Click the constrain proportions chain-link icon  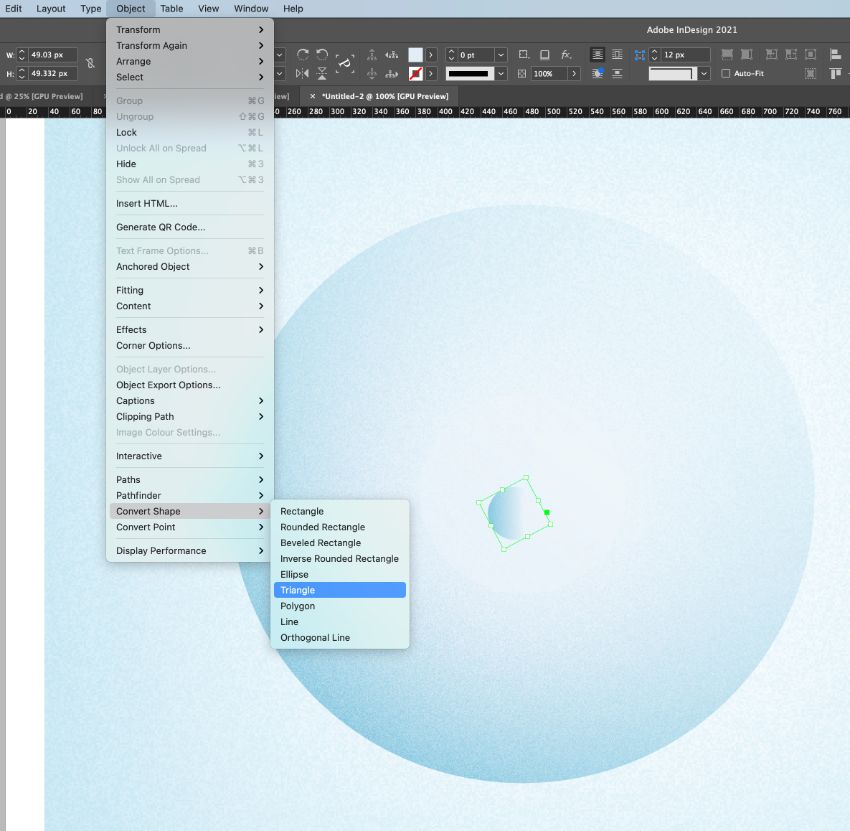tap(90, 63)
